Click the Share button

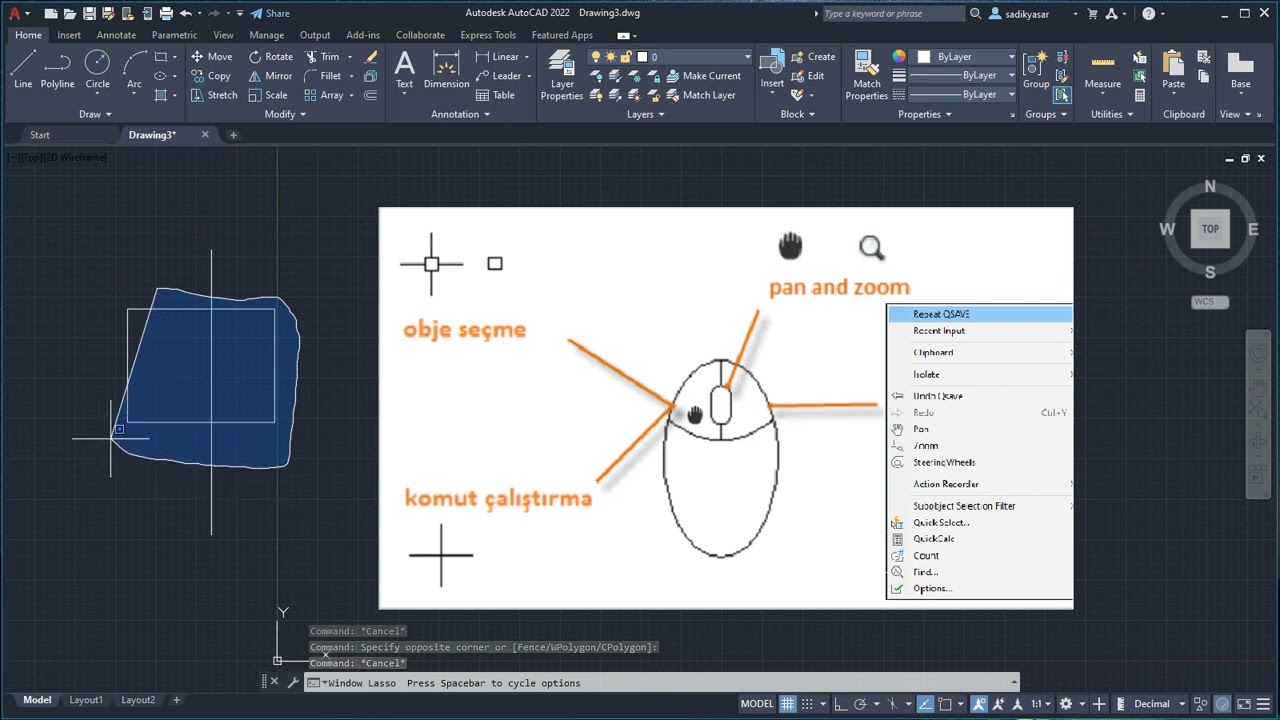pos(270,13)
